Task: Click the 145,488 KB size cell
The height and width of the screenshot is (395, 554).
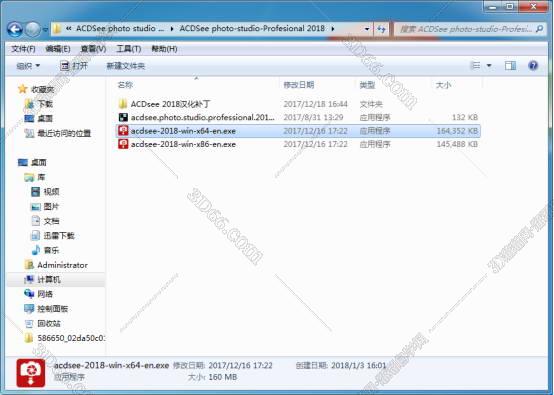Action: click(x=457, y=144)
